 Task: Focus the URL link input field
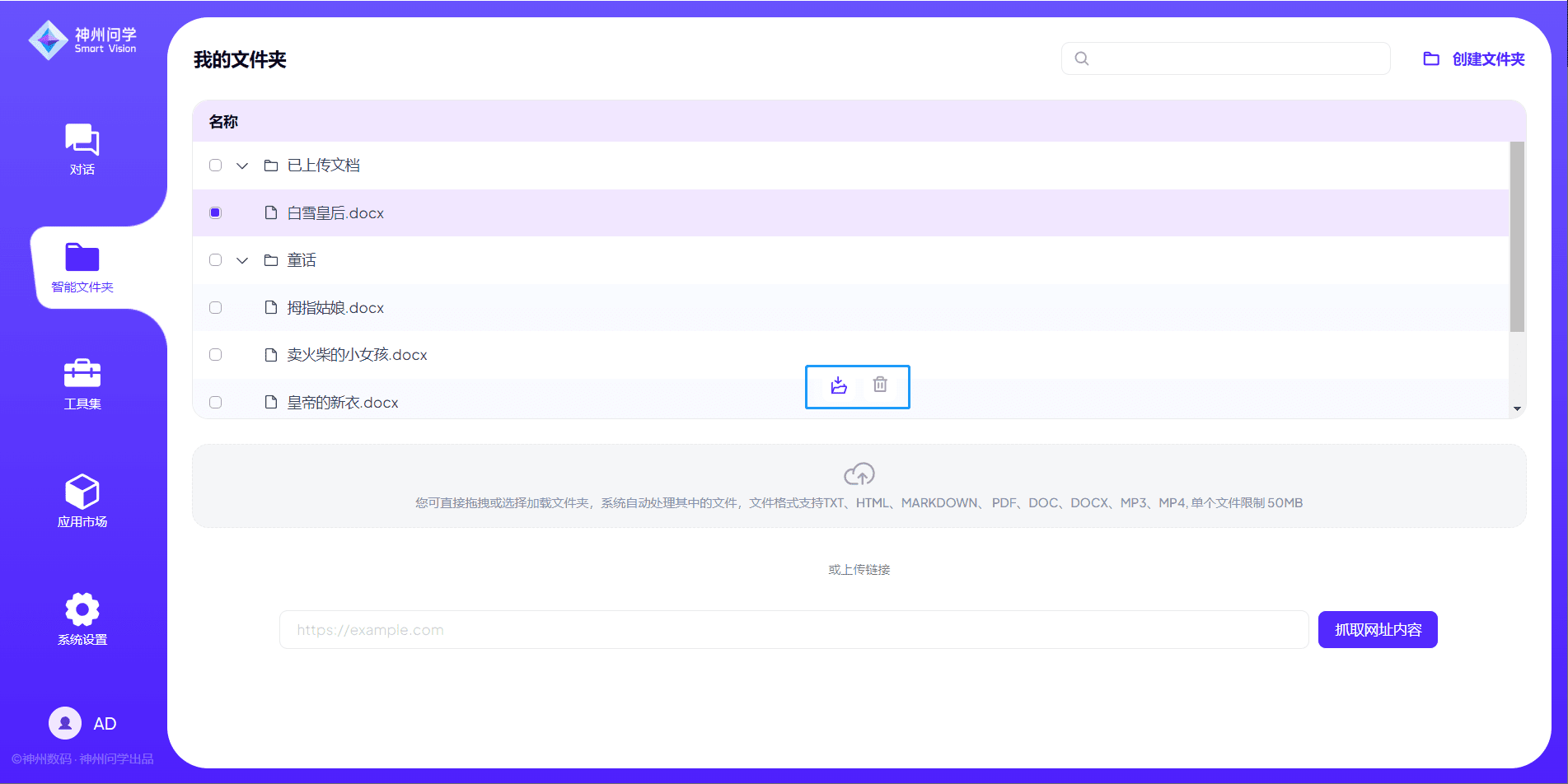(793, 630)
